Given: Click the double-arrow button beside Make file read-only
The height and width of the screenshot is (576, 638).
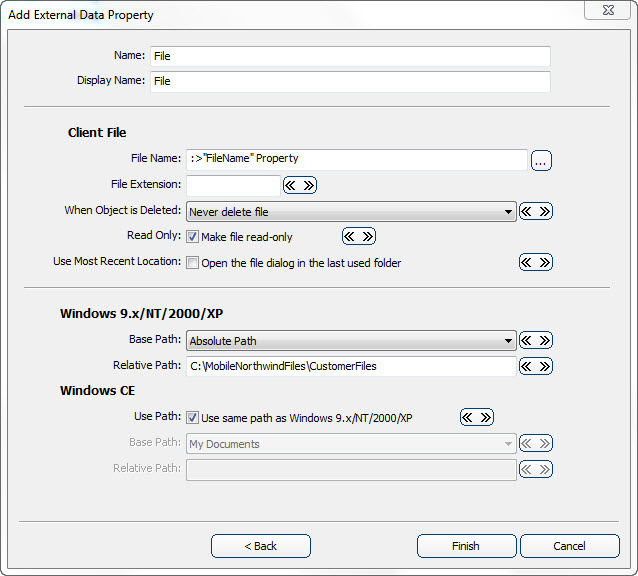Looking at the screenshot, I should tap(359, 237).
